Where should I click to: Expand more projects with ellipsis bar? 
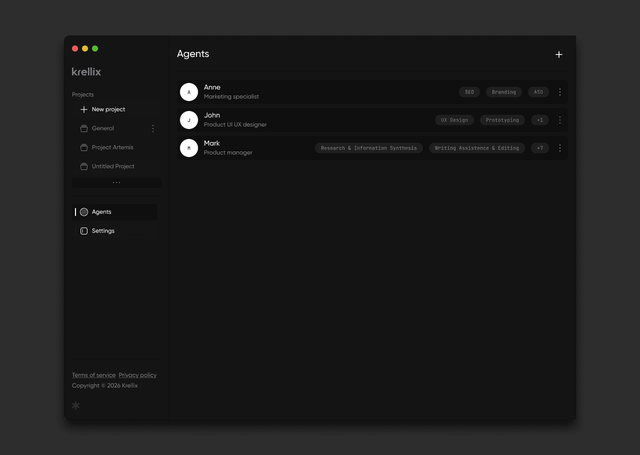(116, 182)
